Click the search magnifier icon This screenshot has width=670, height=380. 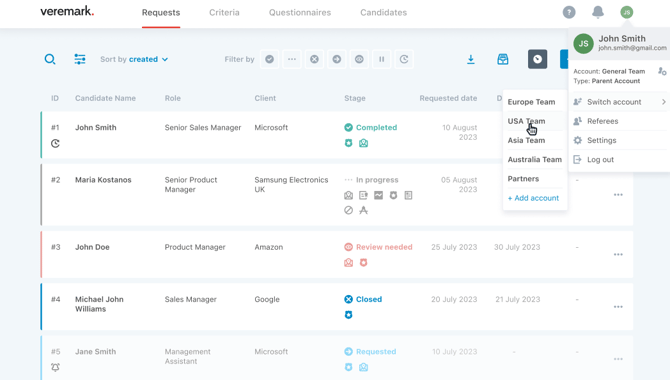point(50,59)
